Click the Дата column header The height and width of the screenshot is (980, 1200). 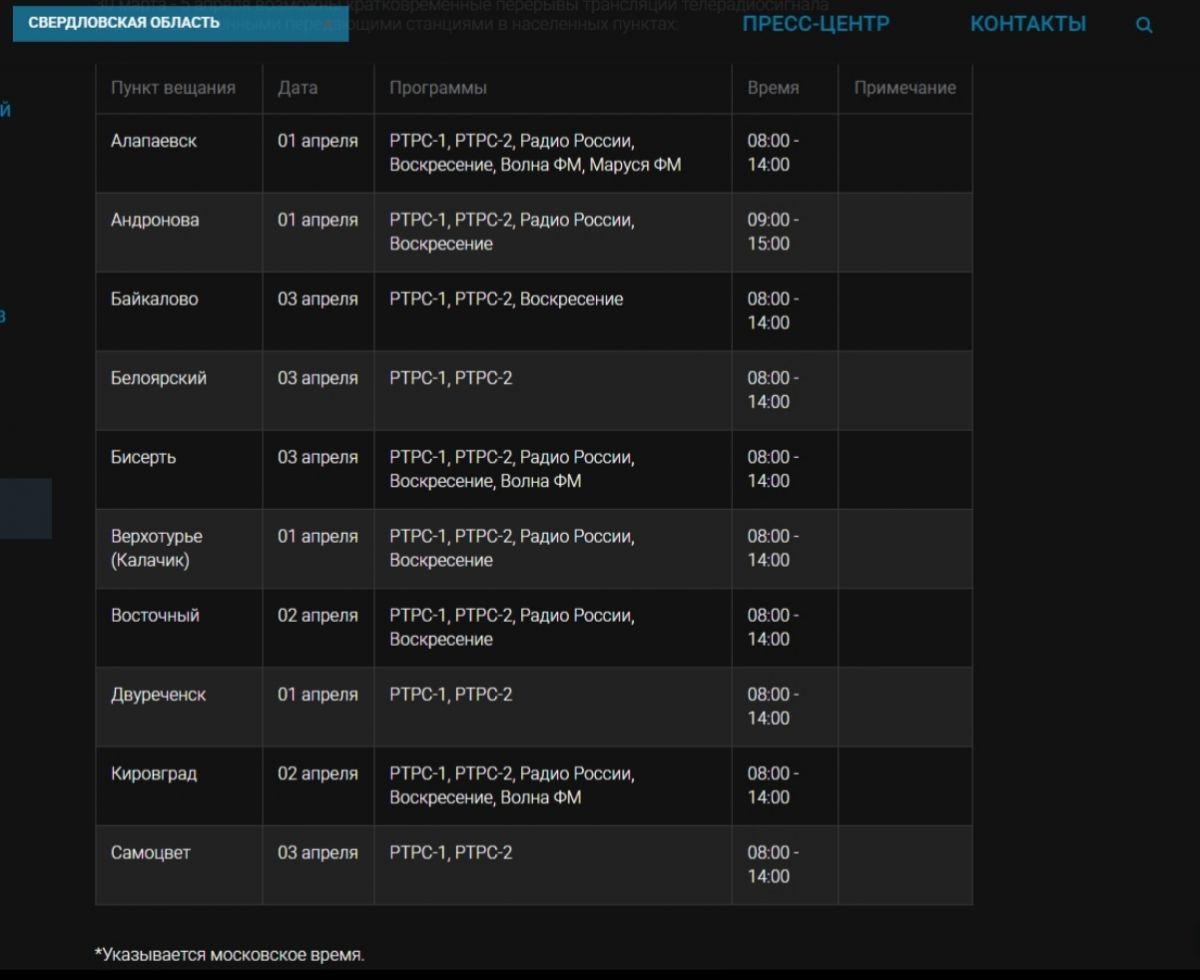[297, 88]
